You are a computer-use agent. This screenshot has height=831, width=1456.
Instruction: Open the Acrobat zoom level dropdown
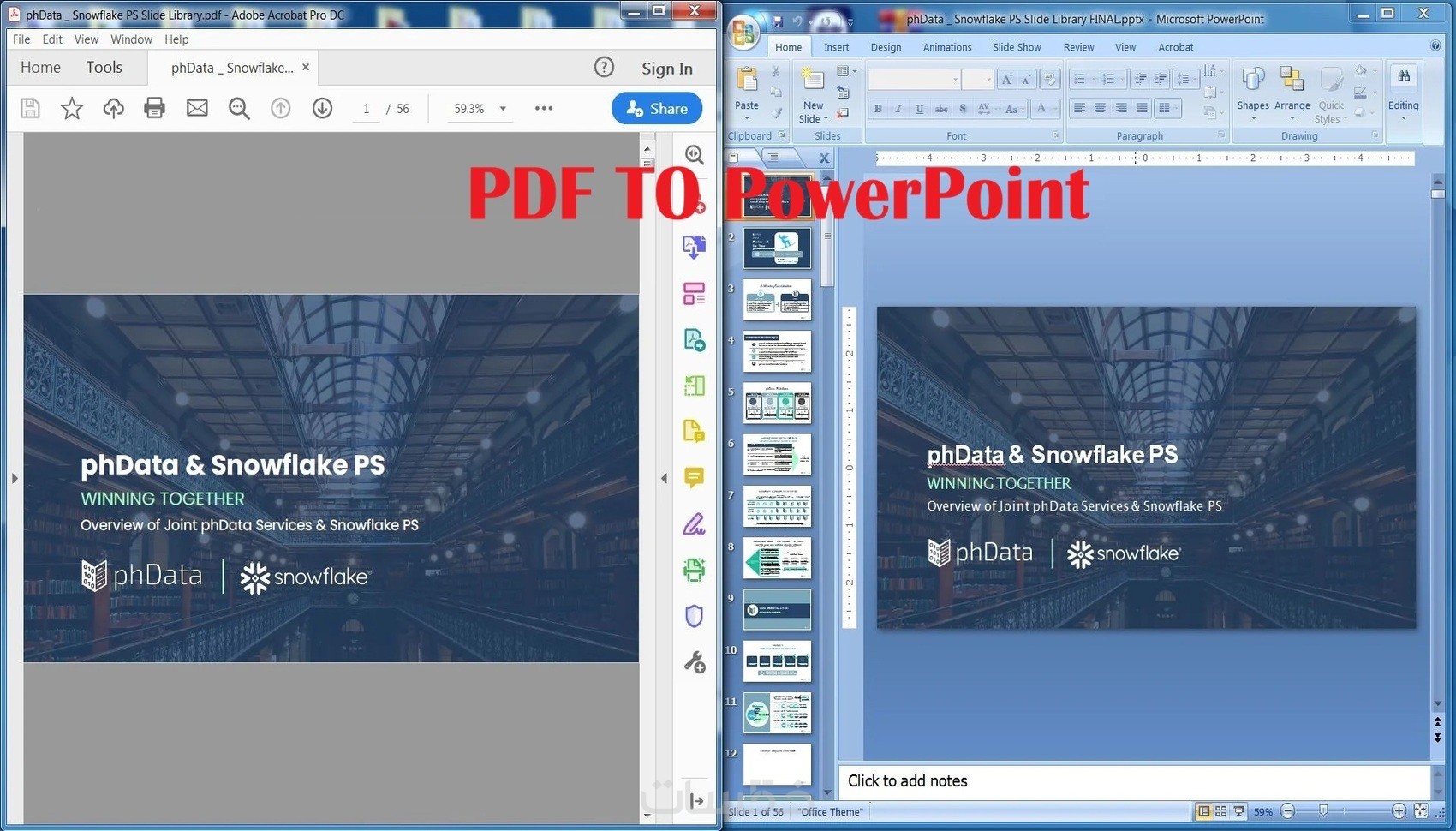click(503, 109)
